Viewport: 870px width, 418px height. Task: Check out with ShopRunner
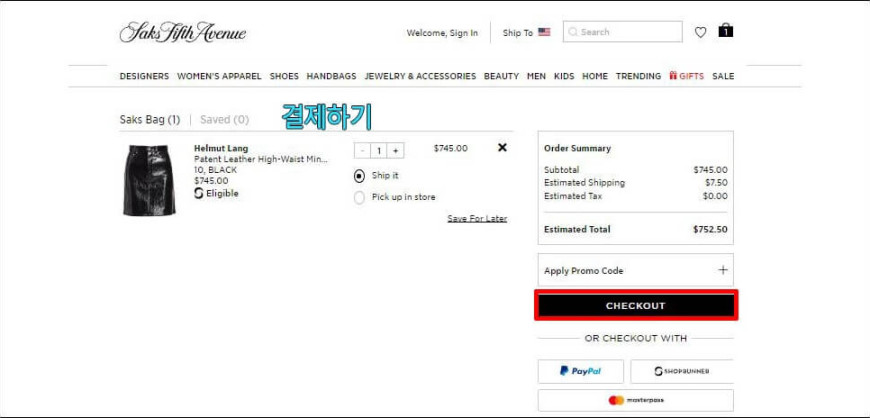pyautogui.click(x=682, y=371)
